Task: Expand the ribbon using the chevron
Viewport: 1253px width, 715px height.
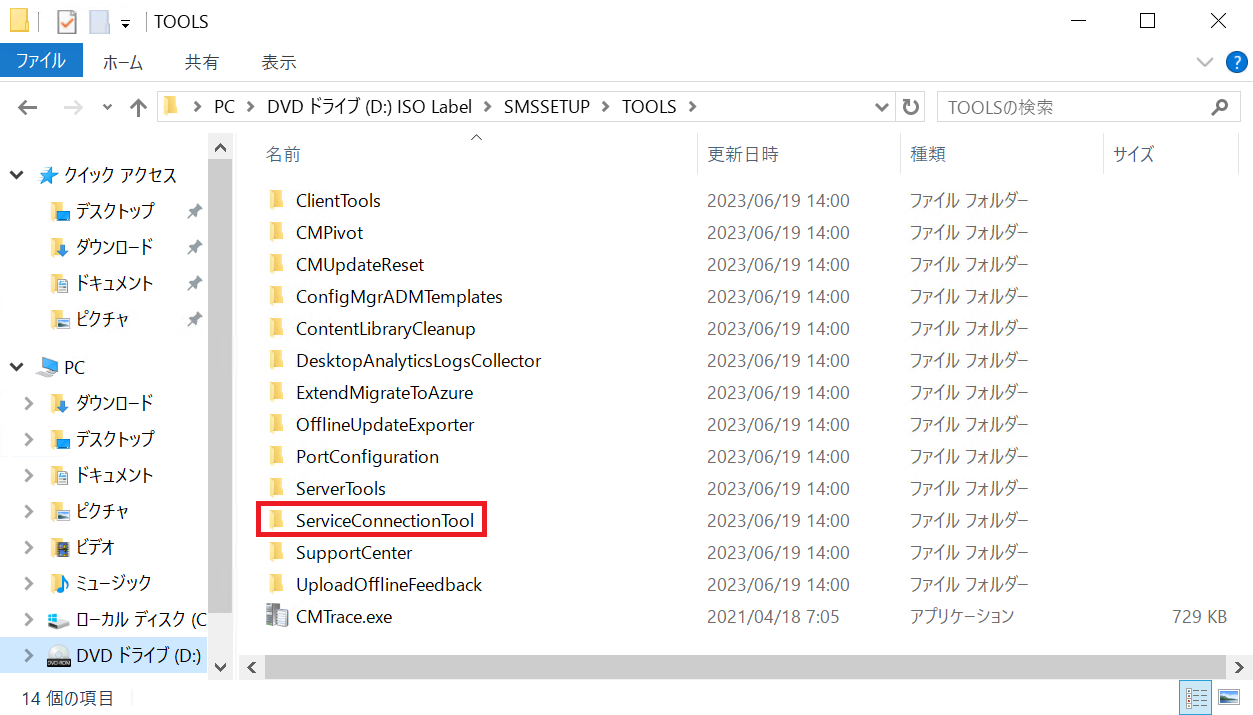Action: point(1205,62)
